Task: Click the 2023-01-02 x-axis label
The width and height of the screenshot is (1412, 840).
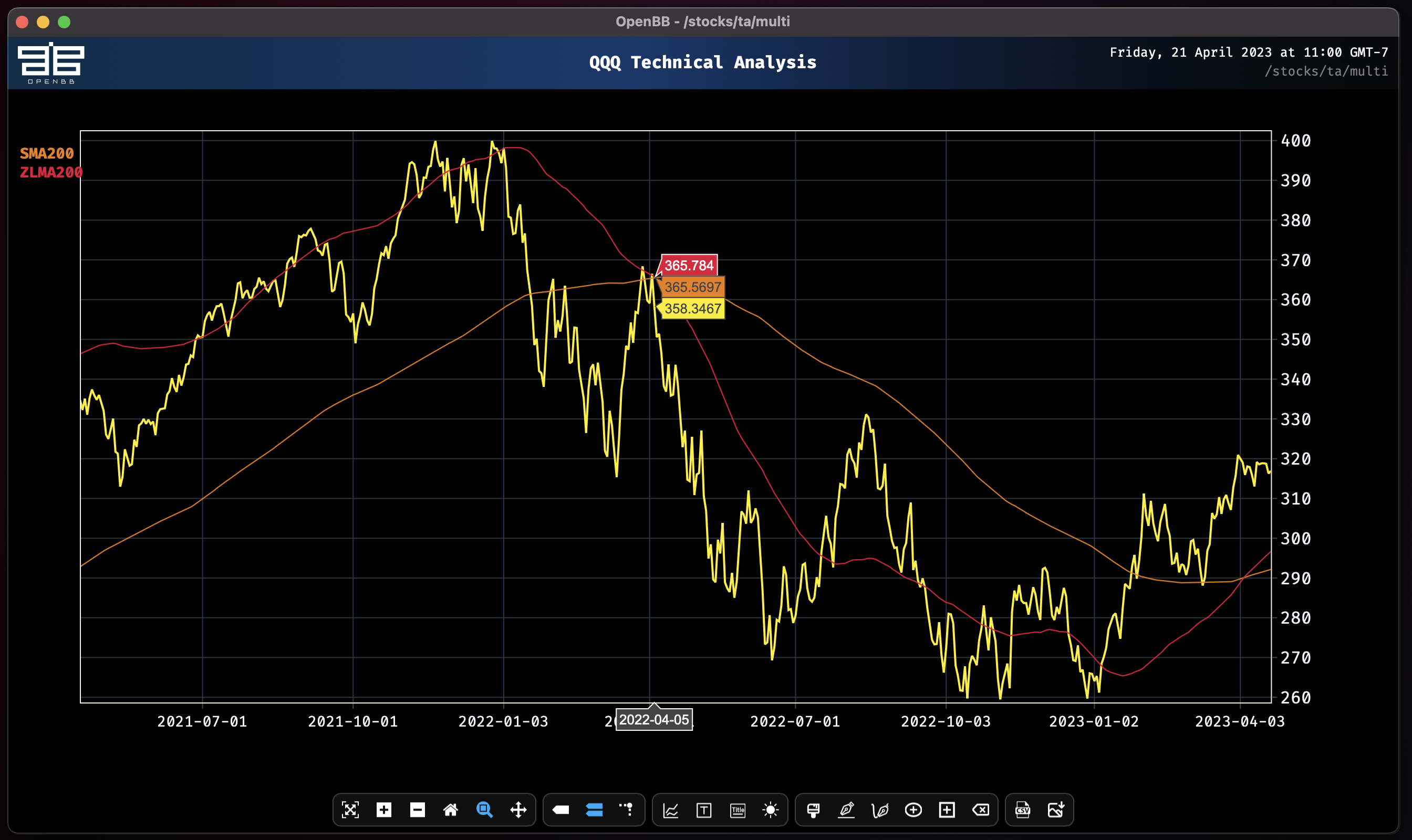Action: [1094, 722]
